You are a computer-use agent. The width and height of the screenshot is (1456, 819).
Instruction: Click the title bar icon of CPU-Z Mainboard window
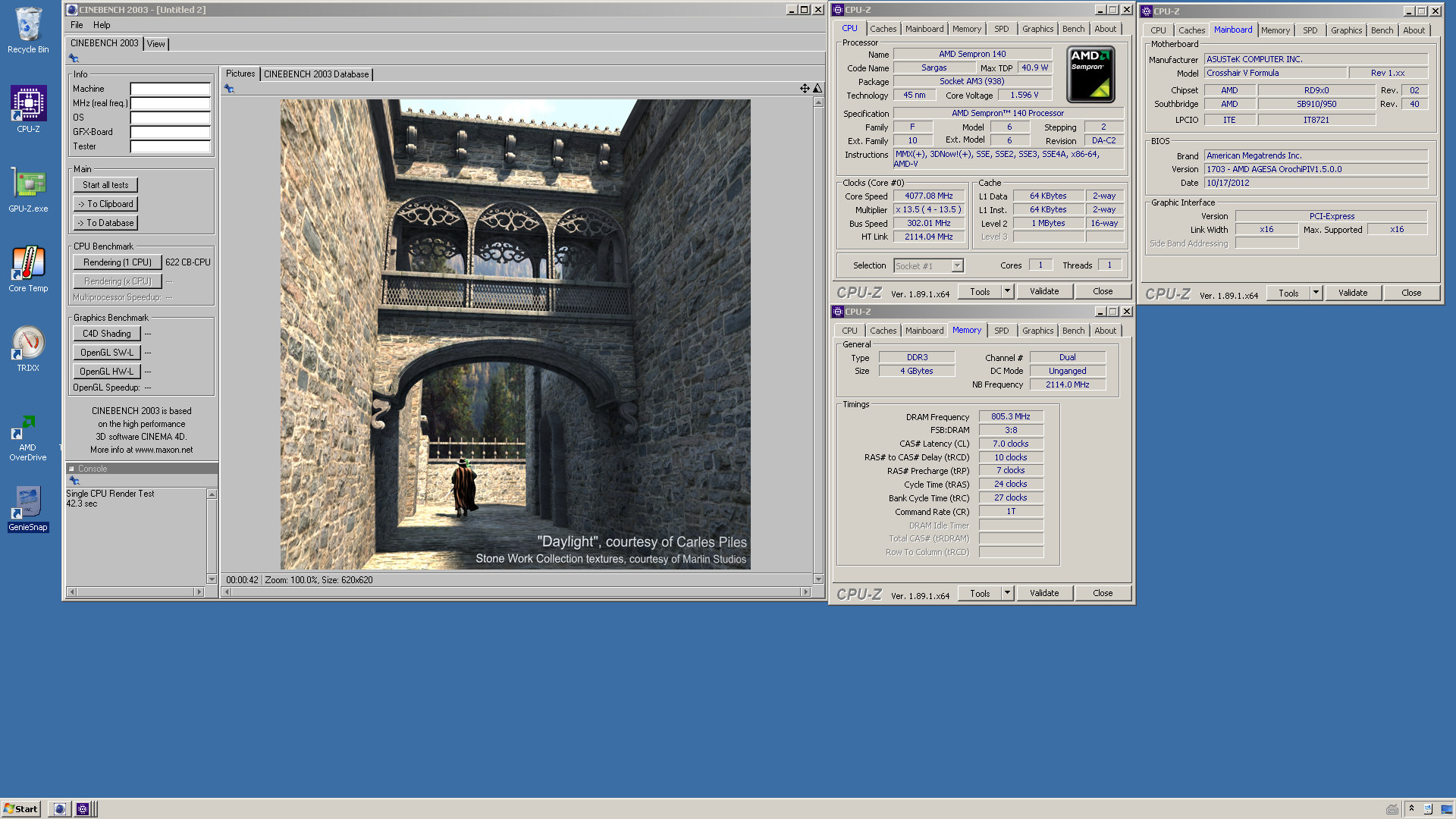(1147, 11)
